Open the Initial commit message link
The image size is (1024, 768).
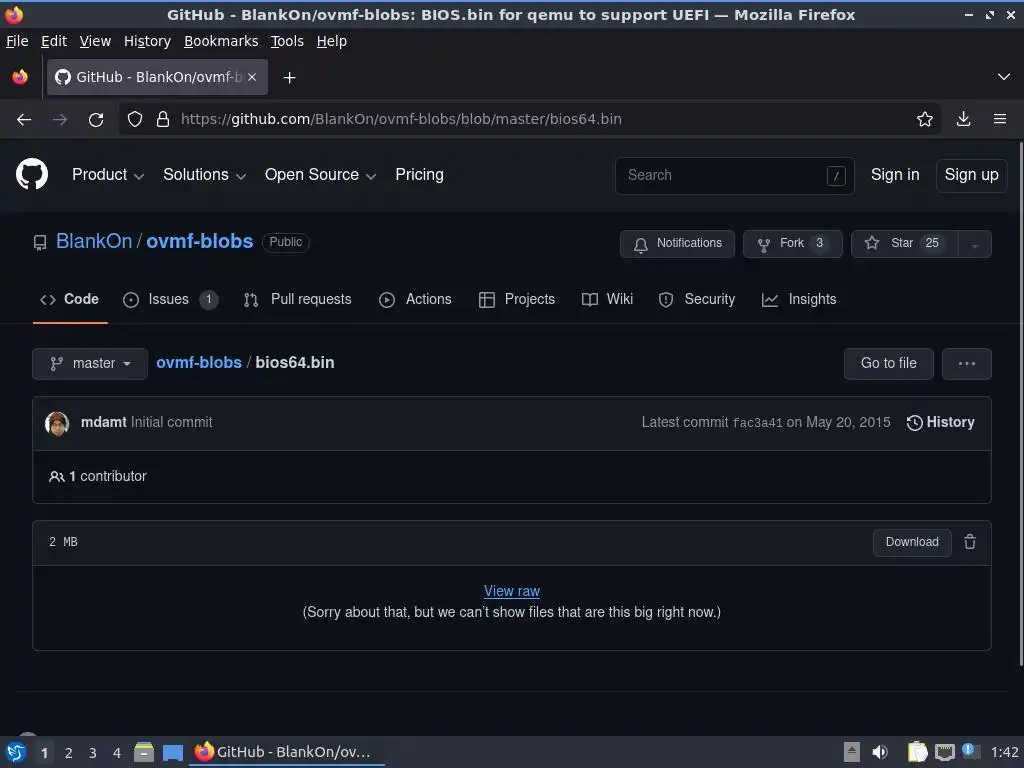(x=172, y=423)
